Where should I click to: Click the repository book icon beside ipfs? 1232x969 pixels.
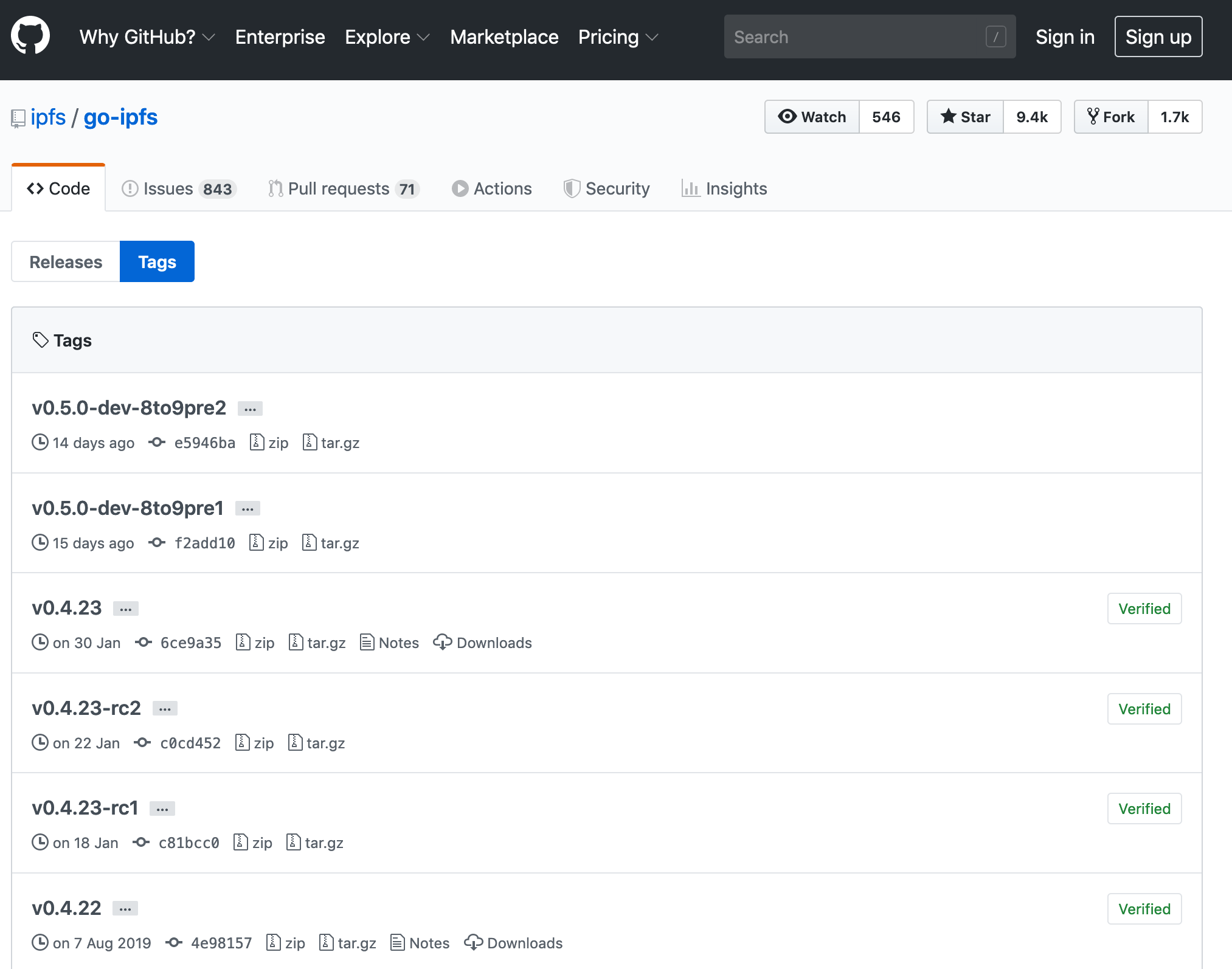pyautogui.click(x=18, y=118)
